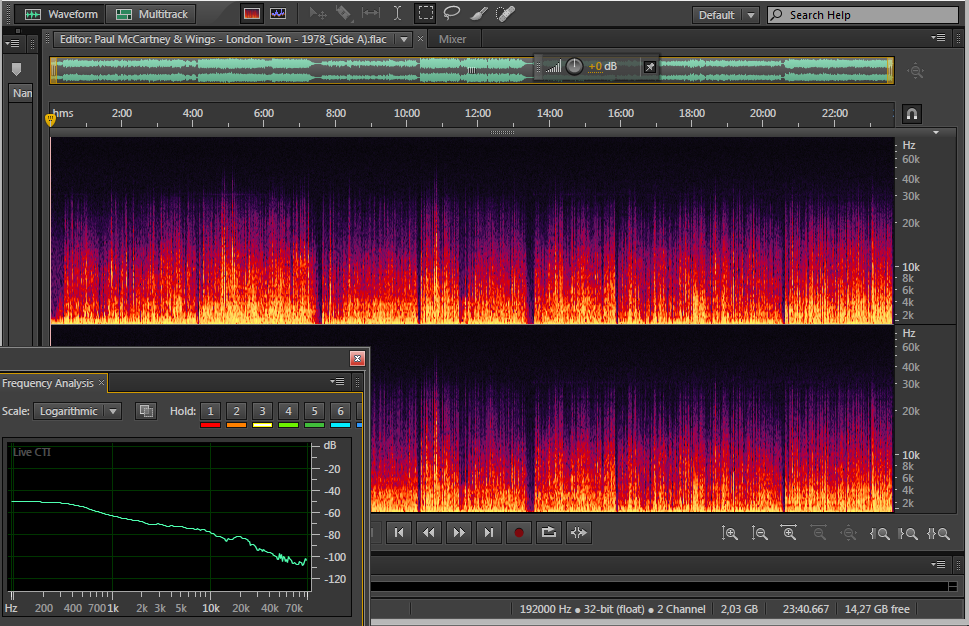969x626 pixels.
Task: Click the red Record button
Action: coord(518,533)
